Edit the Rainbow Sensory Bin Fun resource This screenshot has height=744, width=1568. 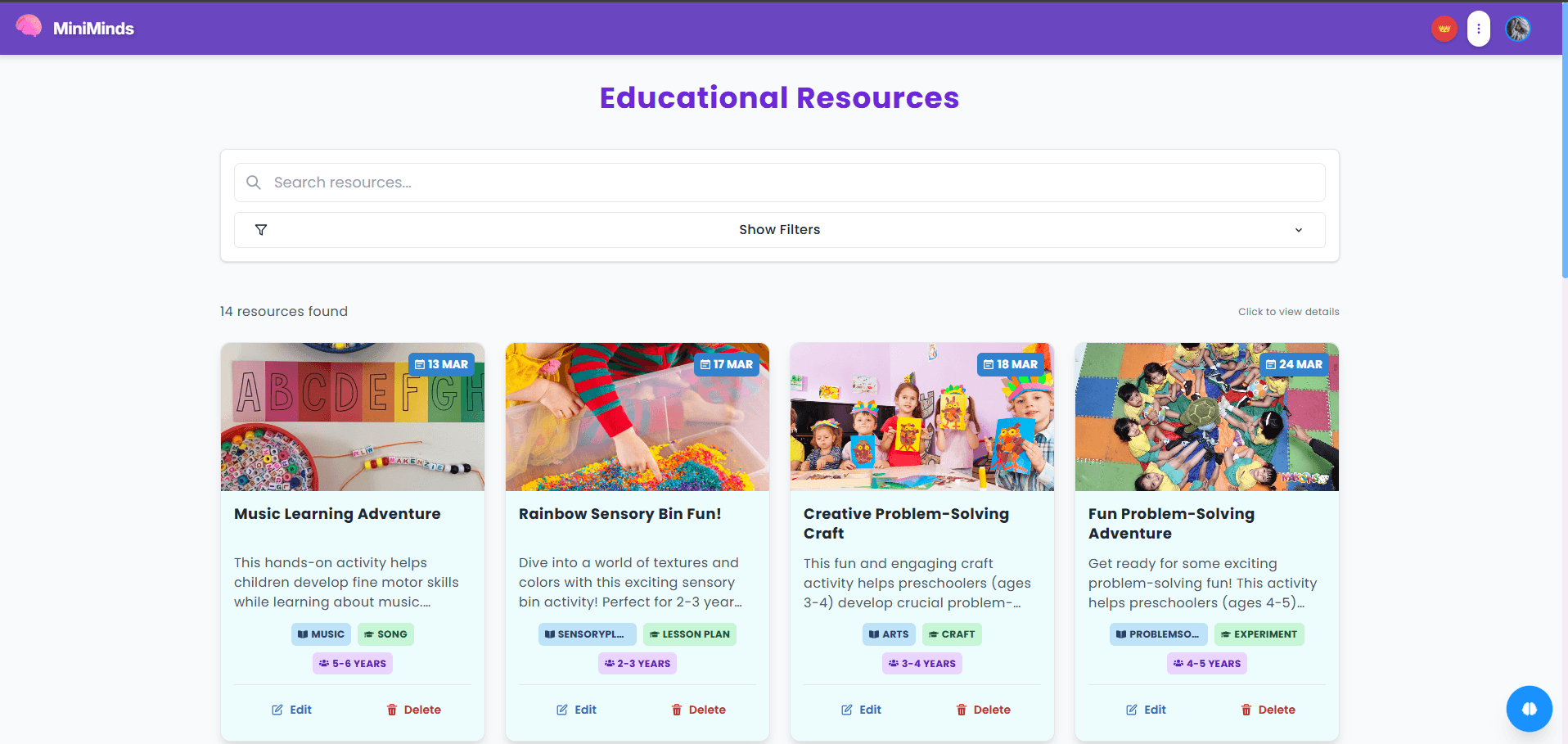(x=576, y=709)
